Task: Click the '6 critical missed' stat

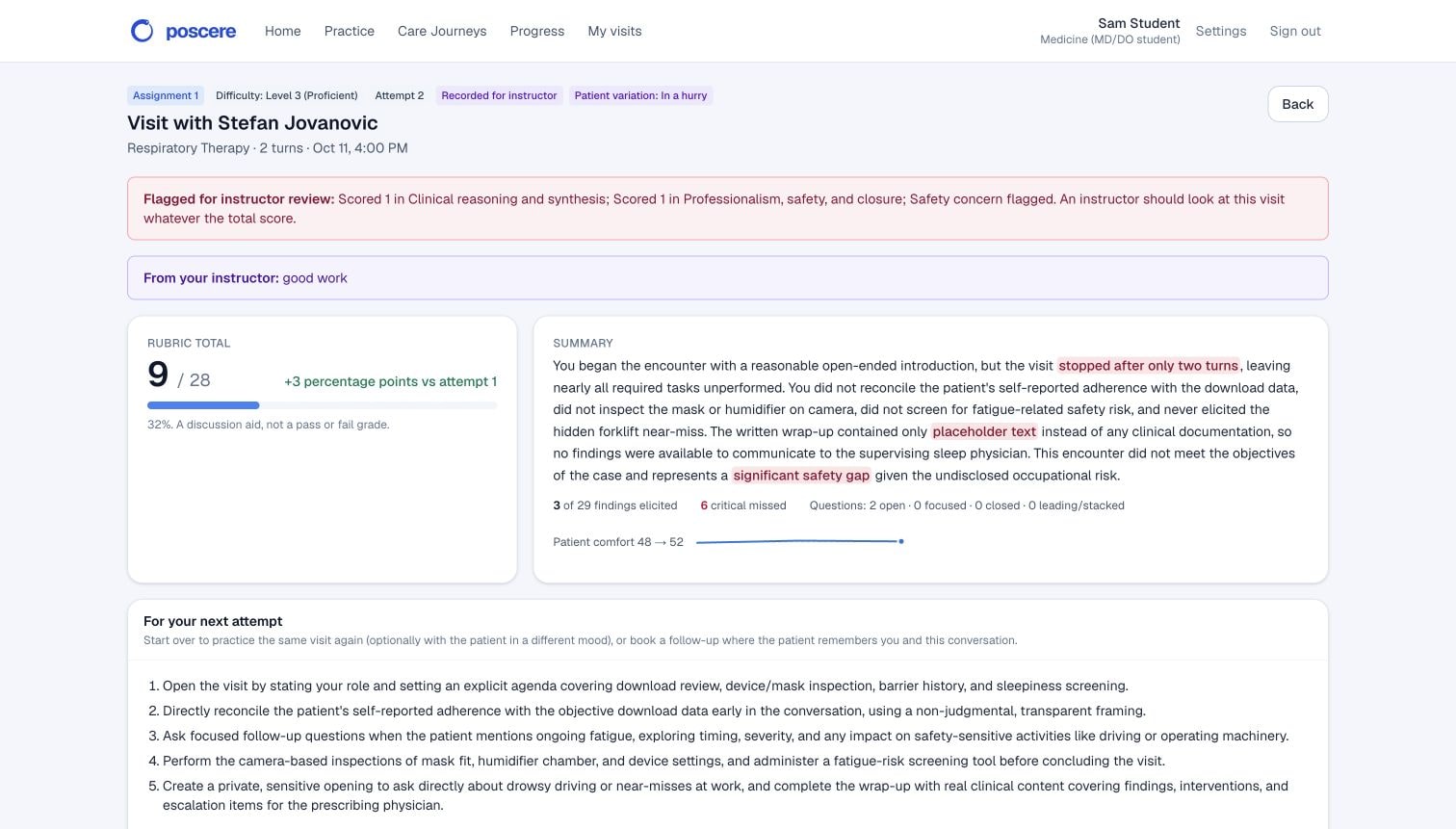Action: [743, 505]
